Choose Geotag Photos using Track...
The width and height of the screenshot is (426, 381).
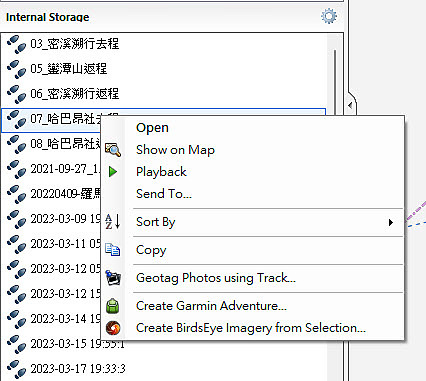216,278
